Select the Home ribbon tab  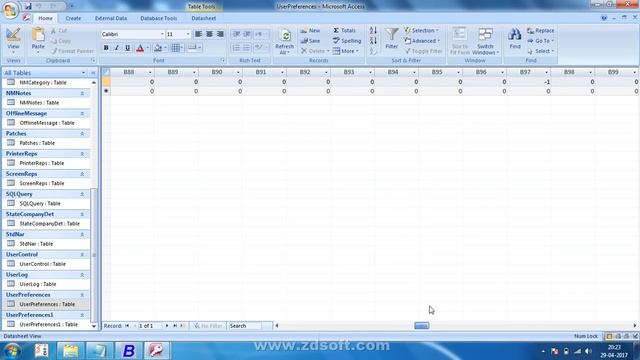45,18
